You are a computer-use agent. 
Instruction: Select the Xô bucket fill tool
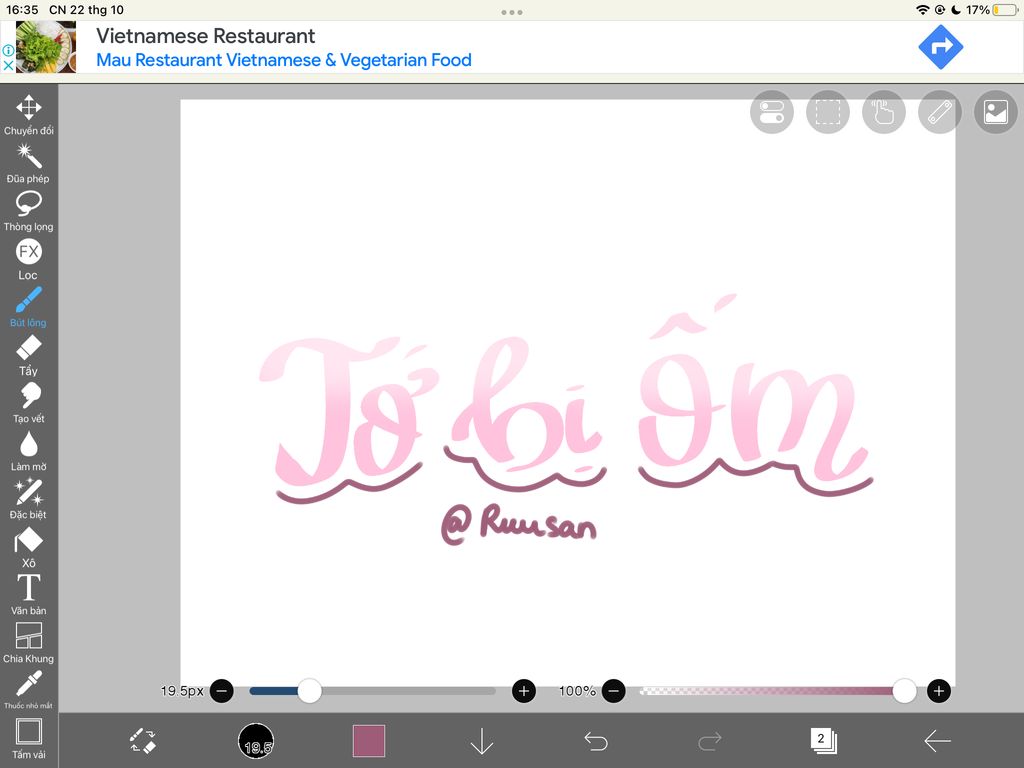[x=29, y=547]
